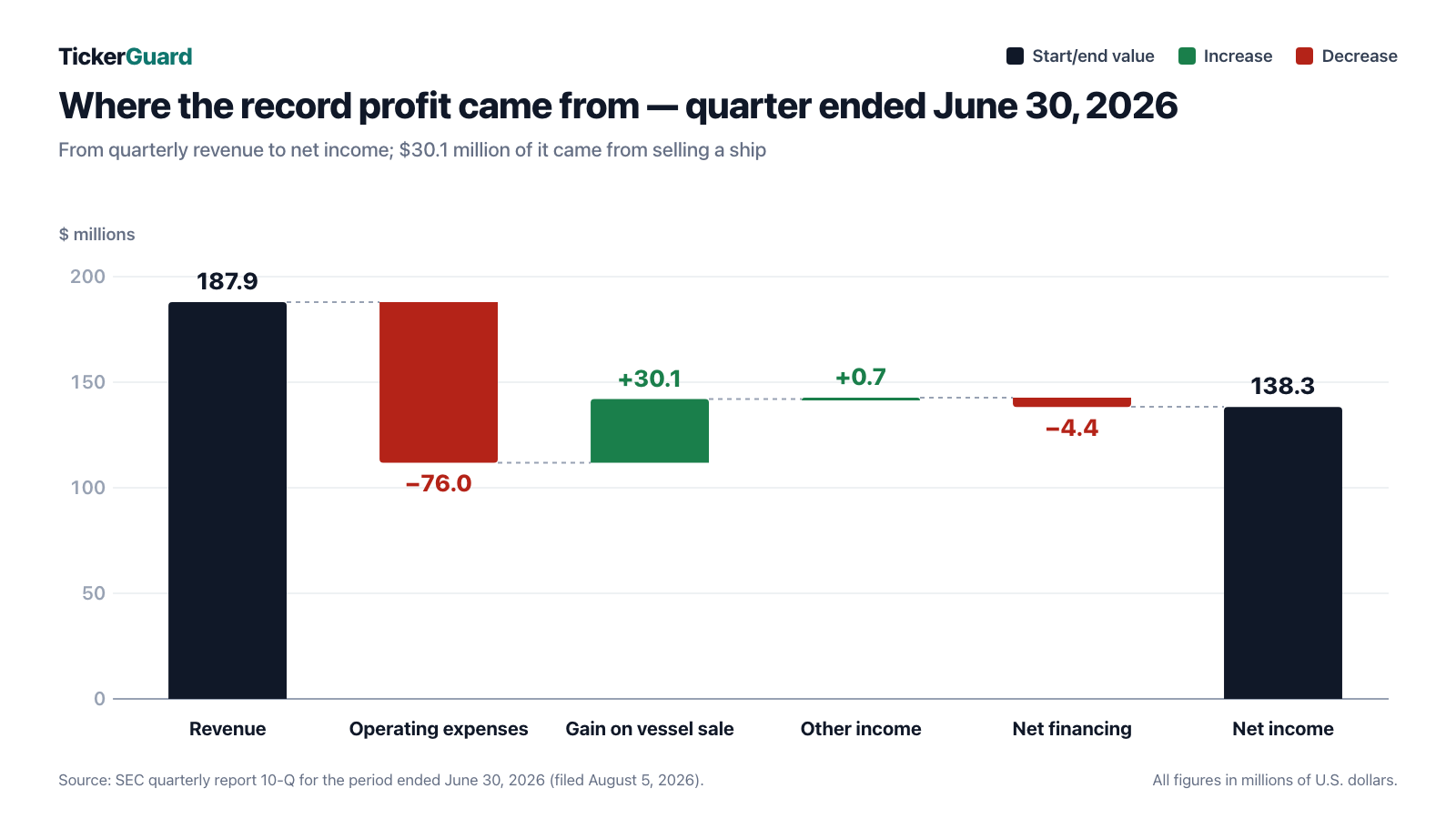The width and height of the screenshot is (1456, 819).
Task: Click the +30.1 data label
Action: [650, 379]
